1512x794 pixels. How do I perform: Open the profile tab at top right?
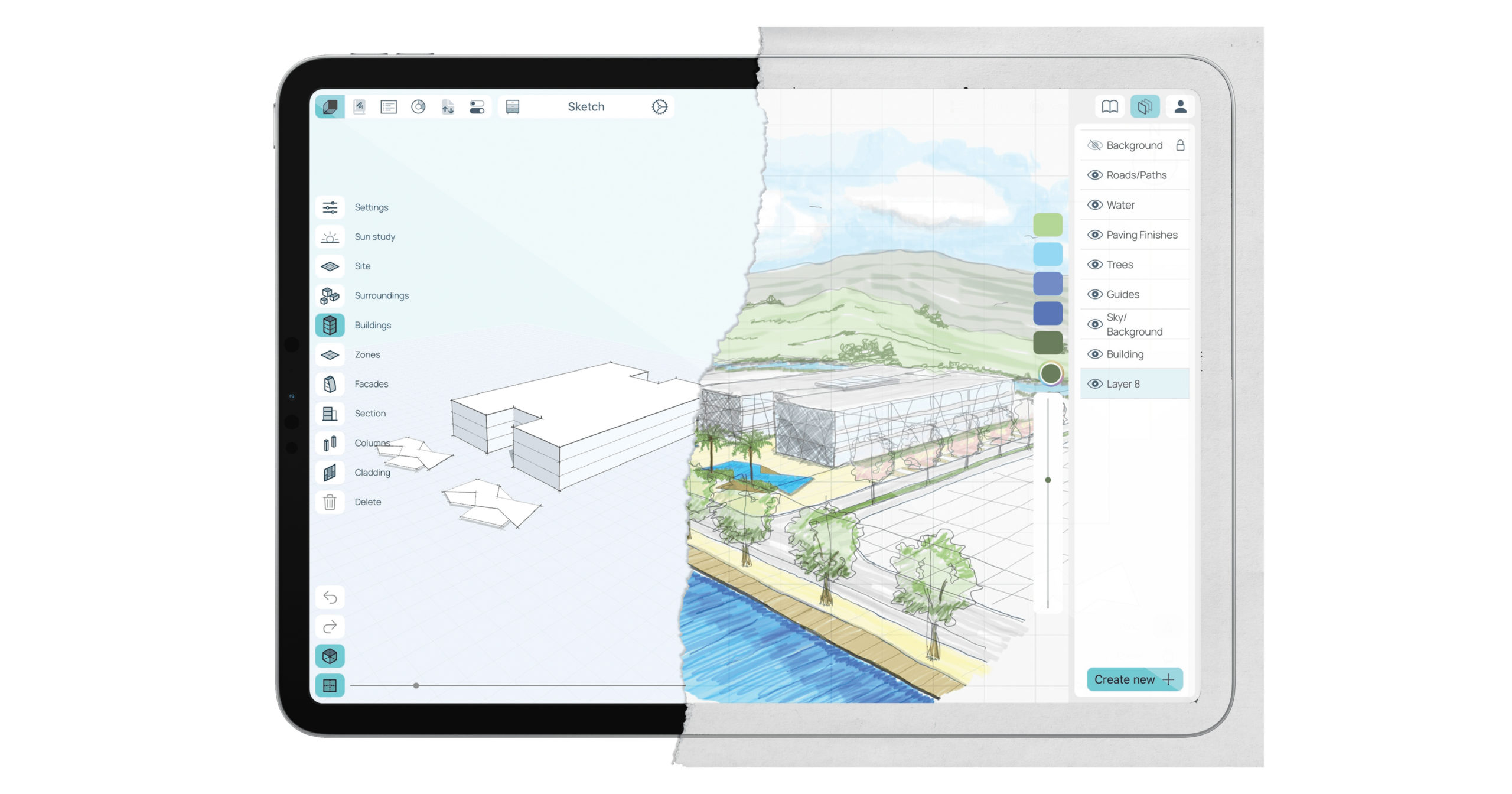[x=1180, y=107]
